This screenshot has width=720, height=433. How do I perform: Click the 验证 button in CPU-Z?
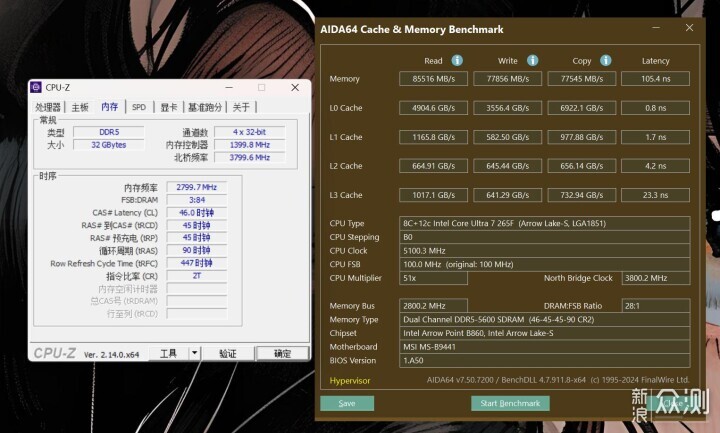coord(228,354)
